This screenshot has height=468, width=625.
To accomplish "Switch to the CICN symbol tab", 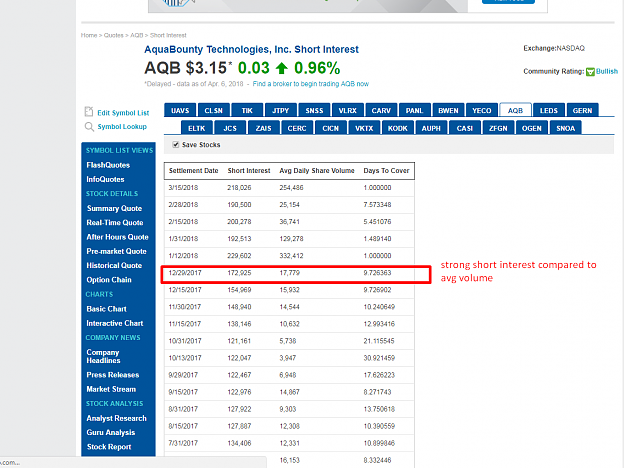I will click(x=330, y=128).
